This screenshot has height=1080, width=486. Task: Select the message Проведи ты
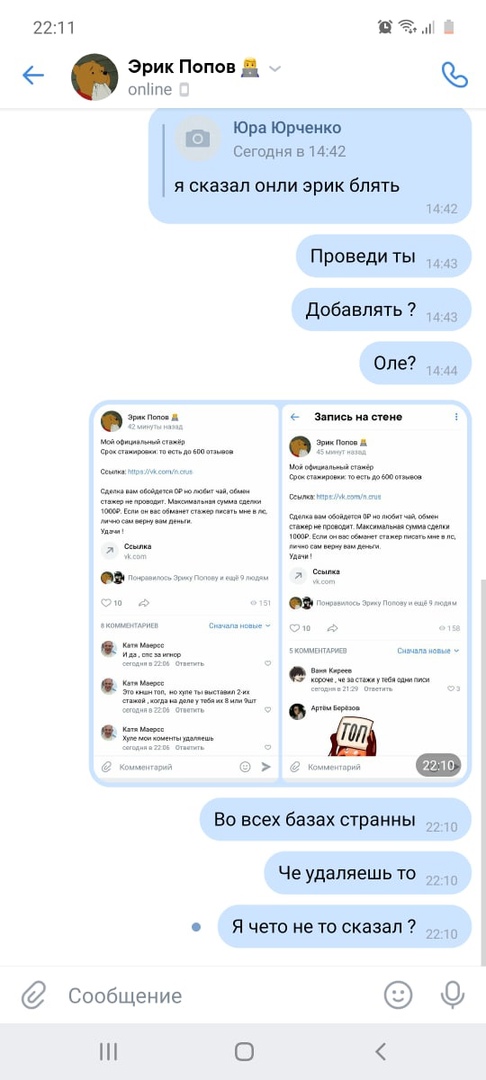(383, 256)
